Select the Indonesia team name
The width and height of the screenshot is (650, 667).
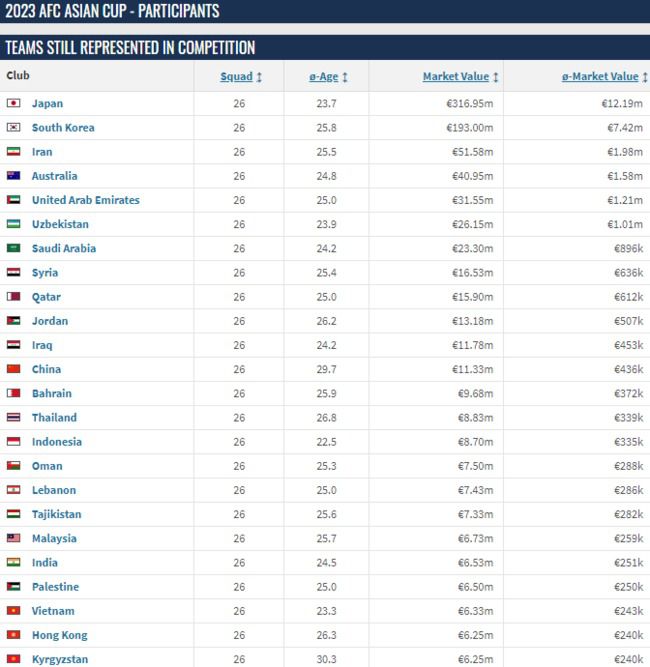point(57,442)
